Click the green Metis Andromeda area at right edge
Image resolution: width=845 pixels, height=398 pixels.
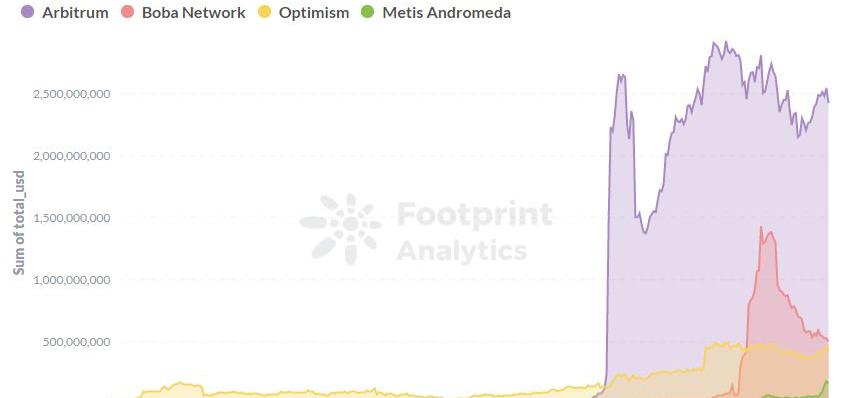point(826,389)
